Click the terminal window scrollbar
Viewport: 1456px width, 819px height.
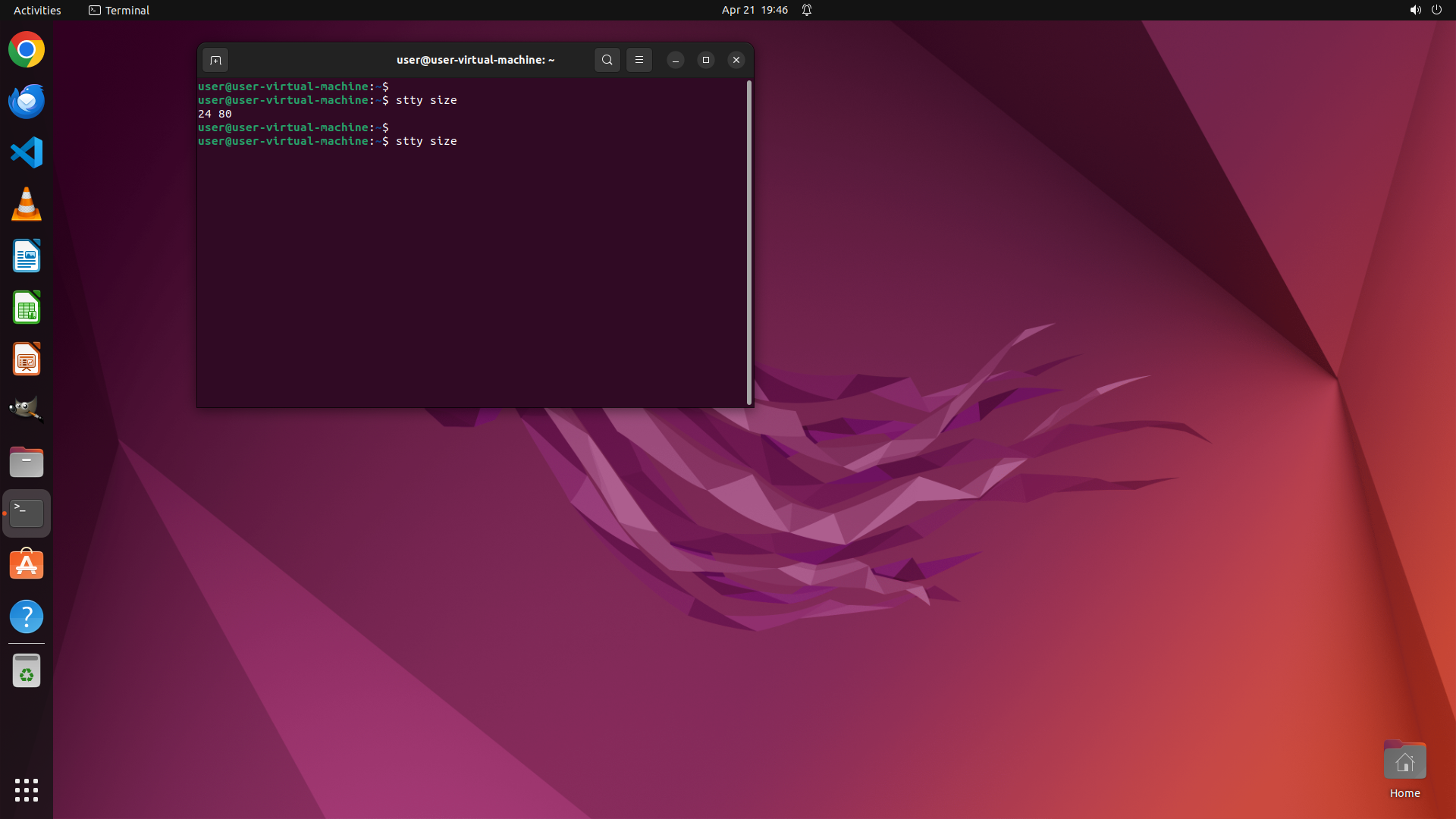coord(749,243)
